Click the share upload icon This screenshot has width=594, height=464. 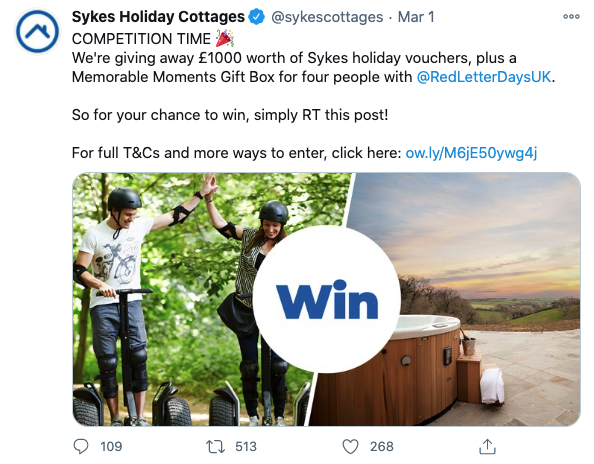tap(487, 446)
